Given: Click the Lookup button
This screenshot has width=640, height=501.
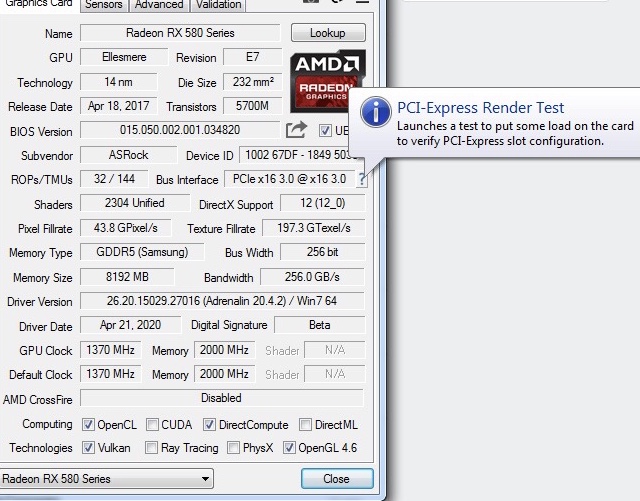Looking at the screenshot, I should point(328,33).
